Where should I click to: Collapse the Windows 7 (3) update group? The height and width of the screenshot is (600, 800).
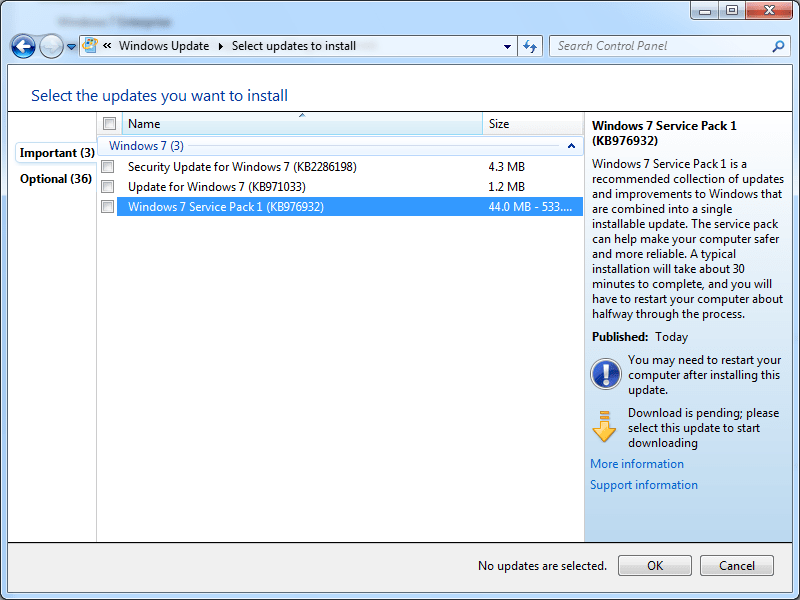pyautogui.click(x=571, y=145)
